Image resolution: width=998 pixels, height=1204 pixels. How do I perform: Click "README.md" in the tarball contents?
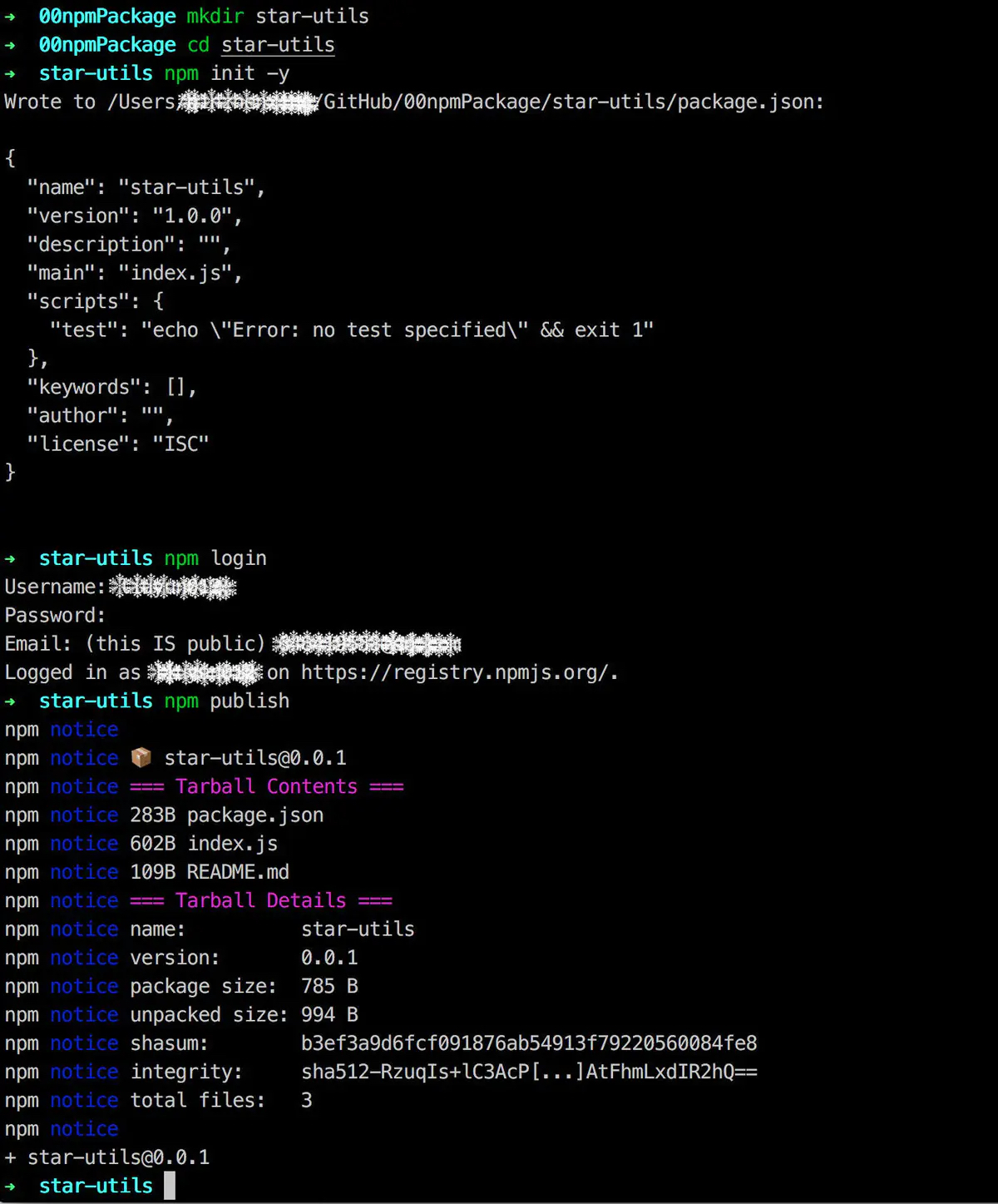[x=238, y=872]
